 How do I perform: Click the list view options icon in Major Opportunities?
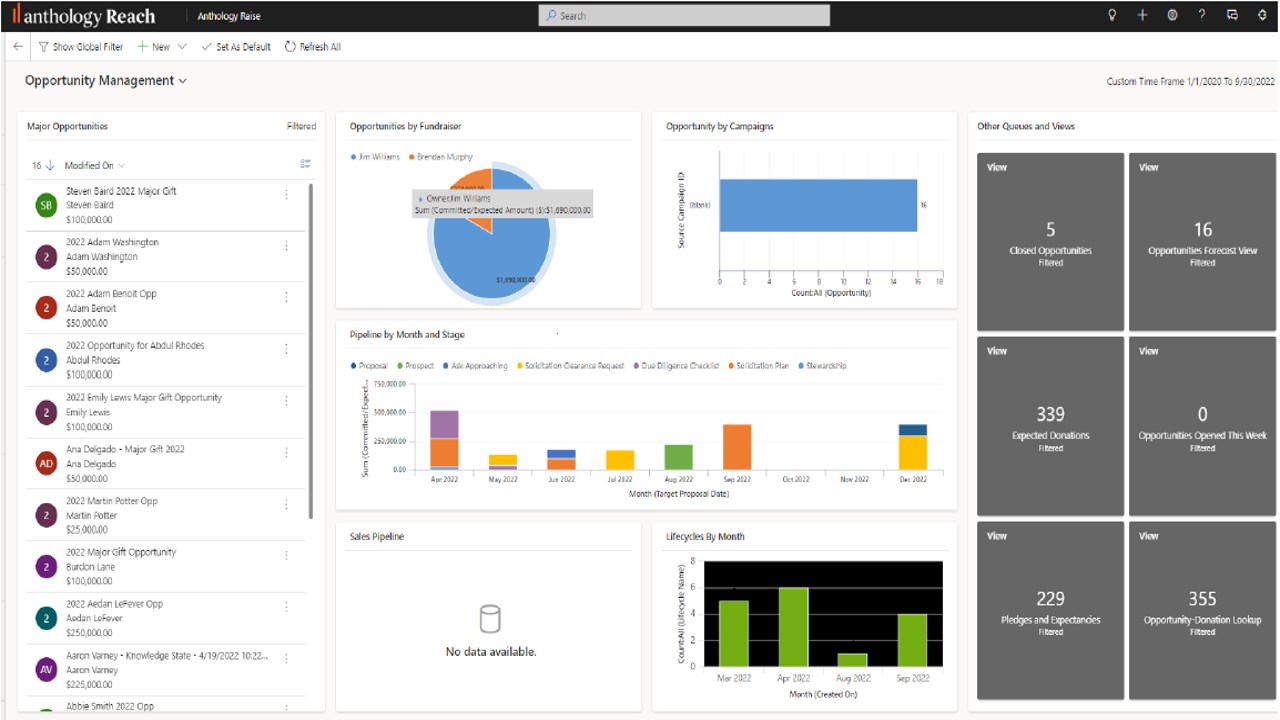point(306,164)
